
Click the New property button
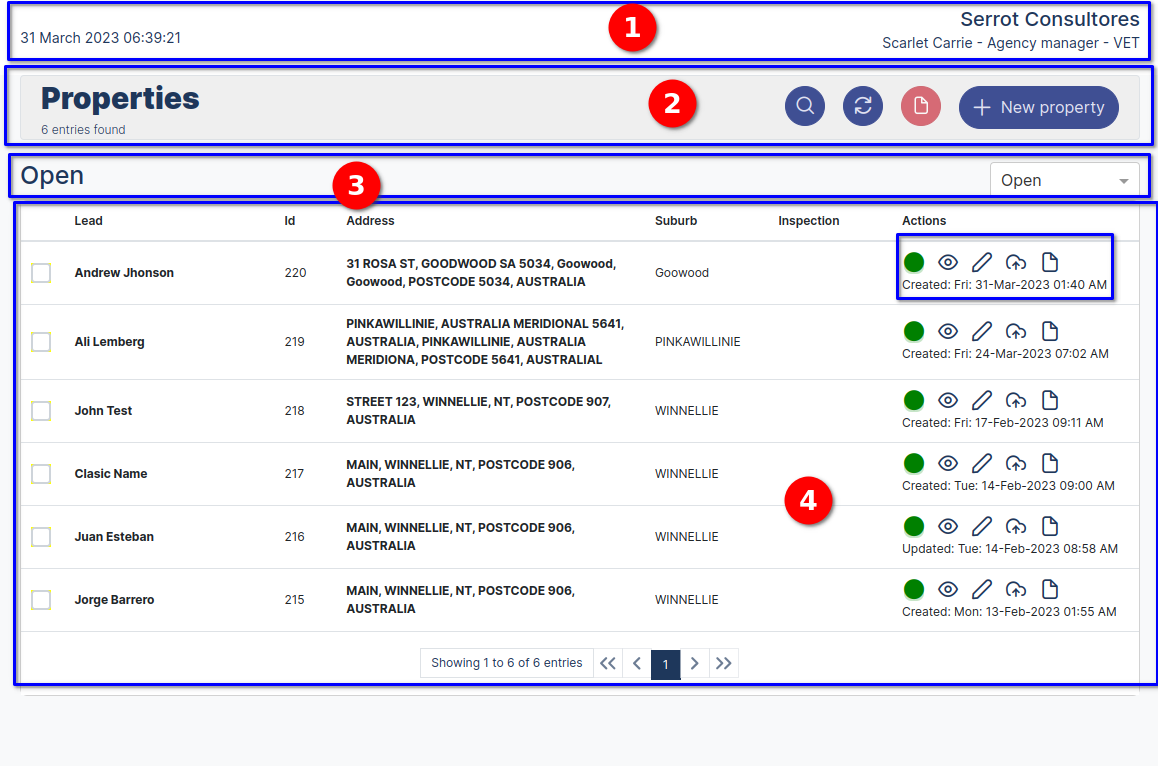coord(1038,107)
